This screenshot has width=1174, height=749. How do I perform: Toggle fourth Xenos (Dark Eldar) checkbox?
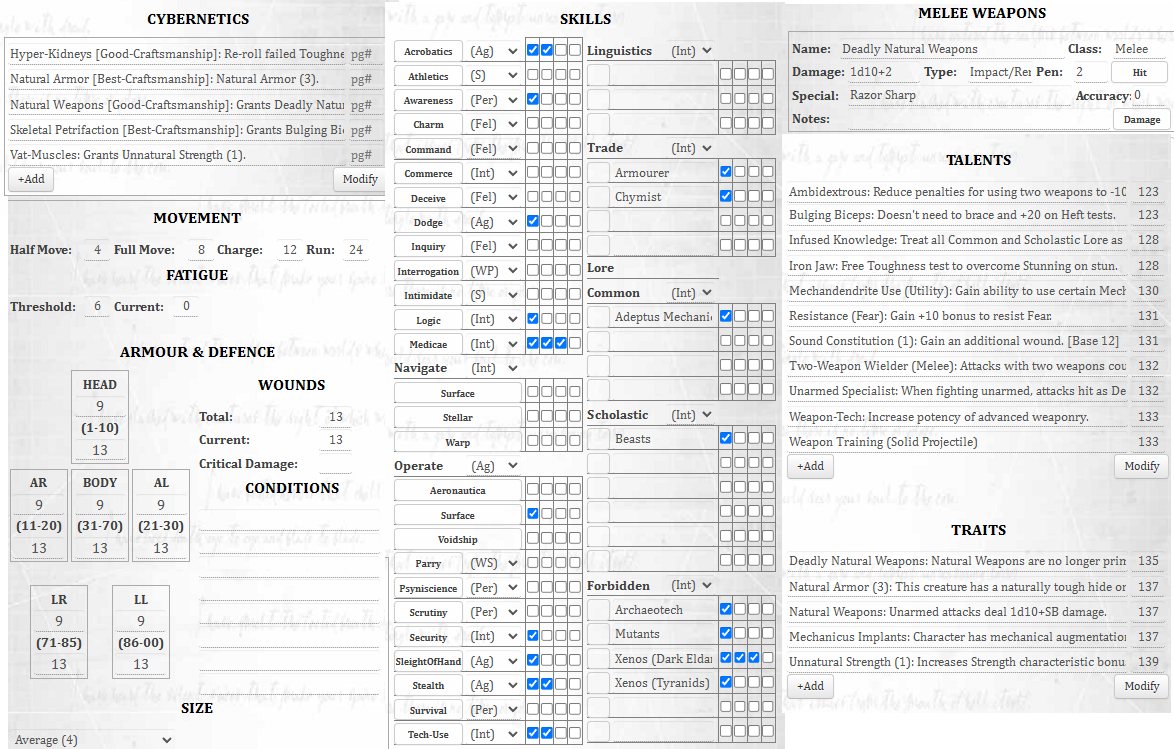click(767, 658)
